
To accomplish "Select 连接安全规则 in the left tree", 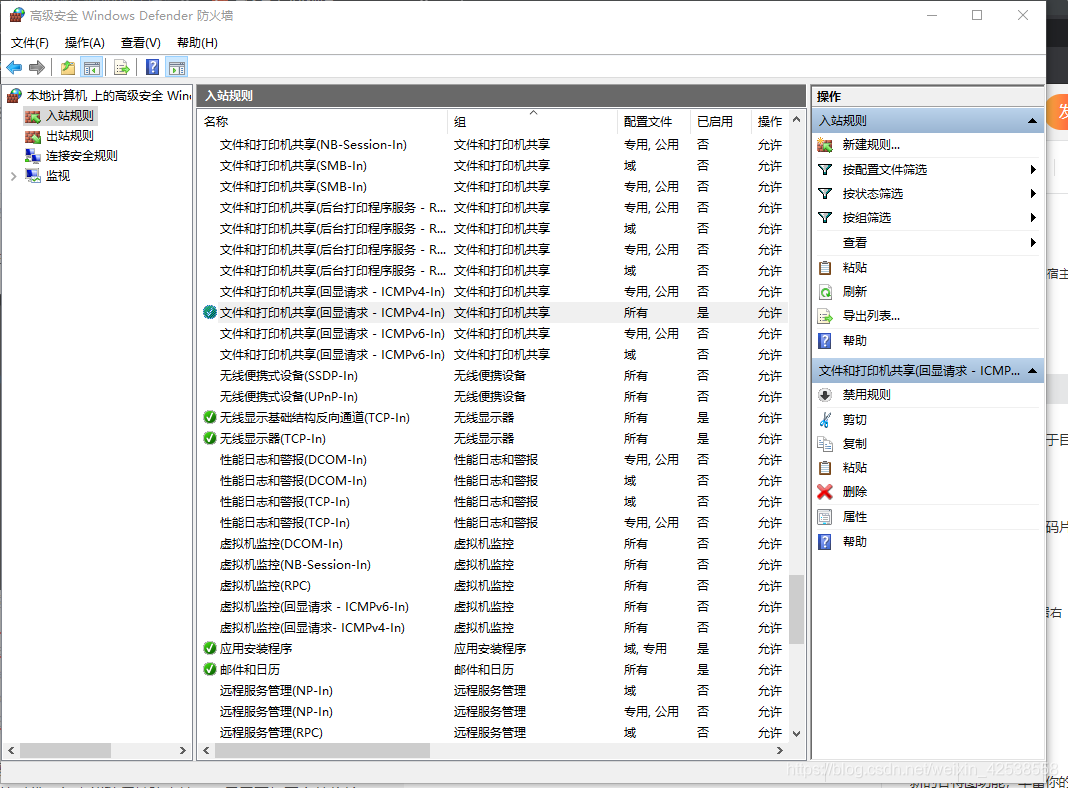I will (82, 156).
